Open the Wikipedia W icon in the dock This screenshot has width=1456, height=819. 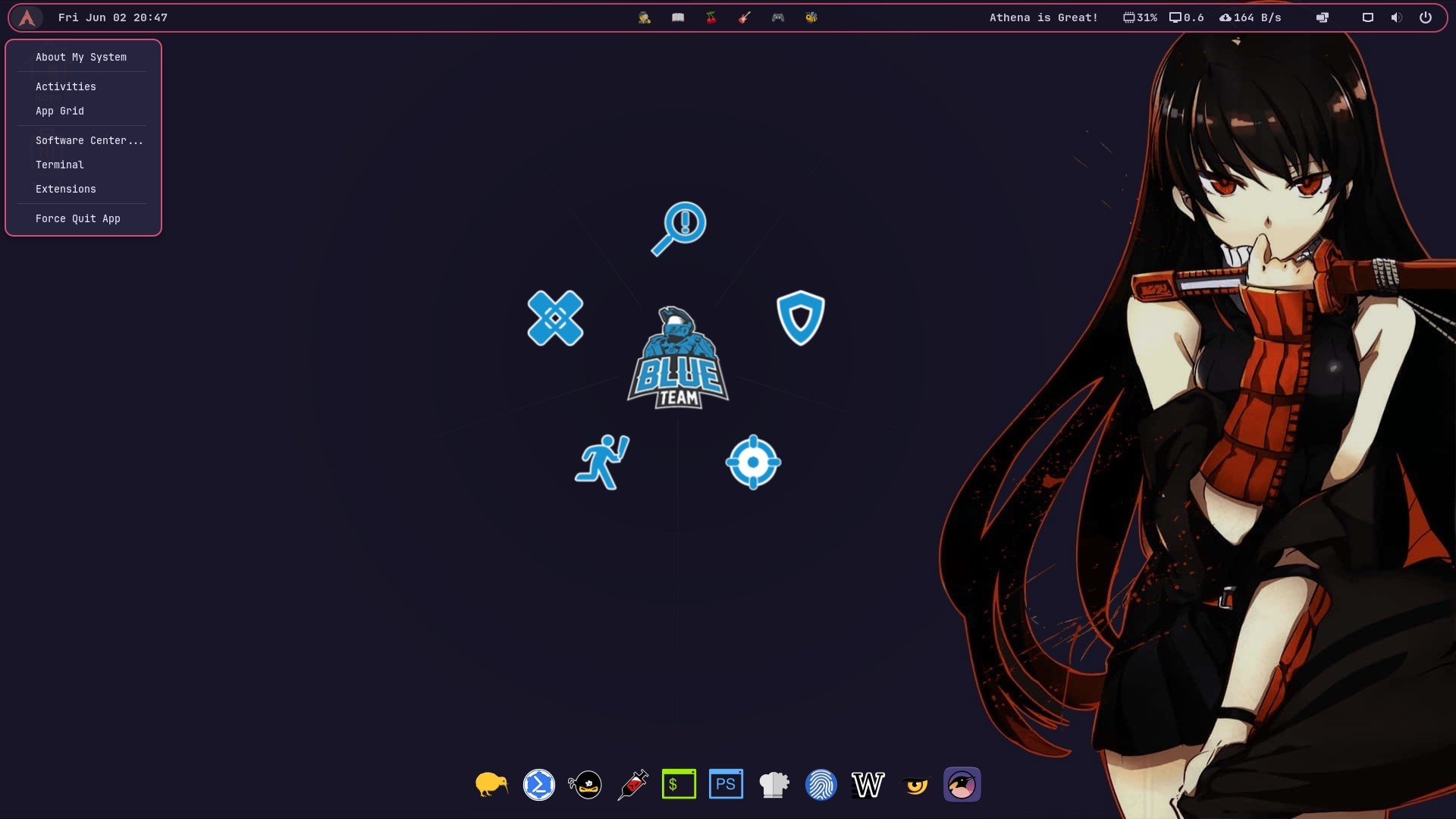pyautogui.click(x=868, y=784)
